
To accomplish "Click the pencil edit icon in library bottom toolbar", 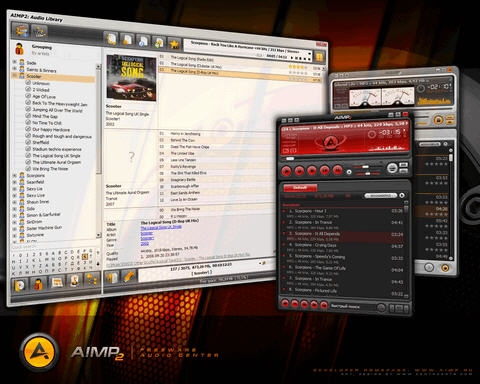I will coord(129,277).
